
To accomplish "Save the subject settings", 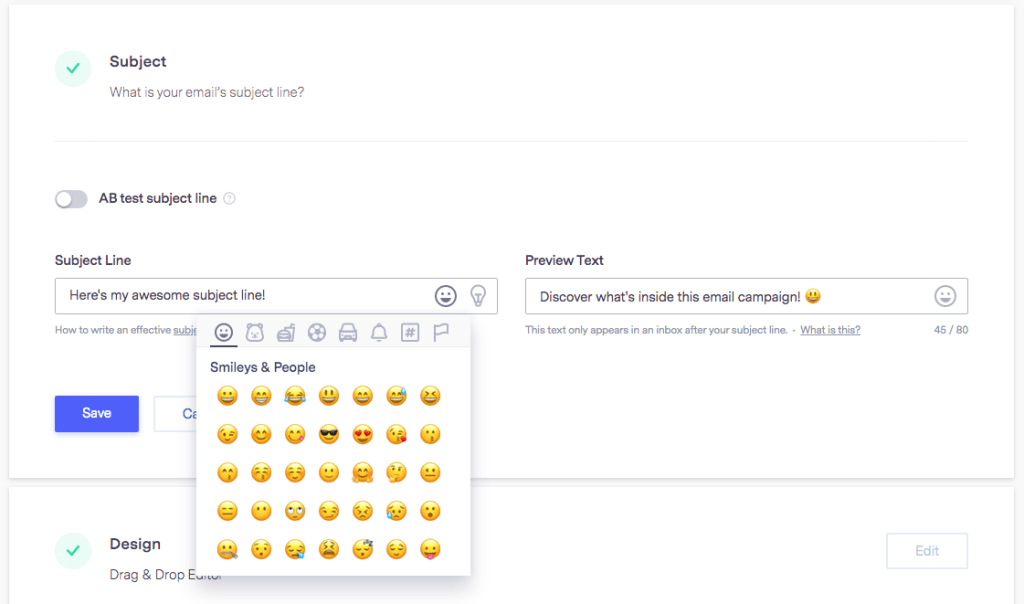I will tap(96, 413).
